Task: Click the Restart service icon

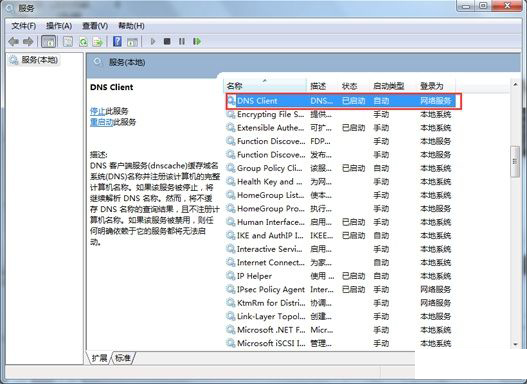Action: pyautogui.click(x=197, y=41)
